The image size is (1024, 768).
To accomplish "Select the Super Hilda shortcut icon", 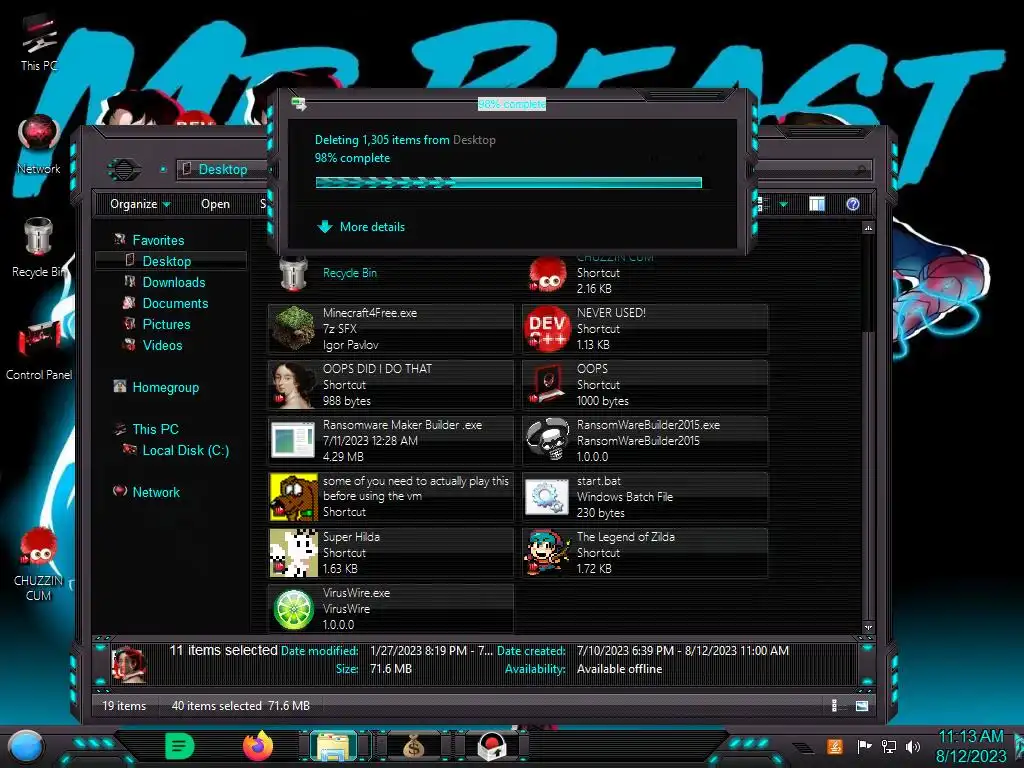I will click(293, 553).
